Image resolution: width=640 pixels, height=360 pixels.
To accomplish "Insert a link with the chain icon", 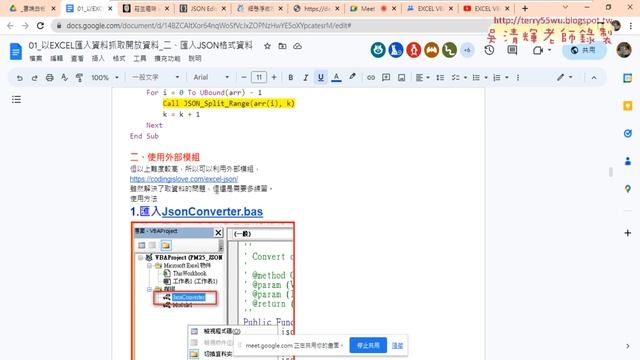I will pyautogui.click(x=371, y=77).
